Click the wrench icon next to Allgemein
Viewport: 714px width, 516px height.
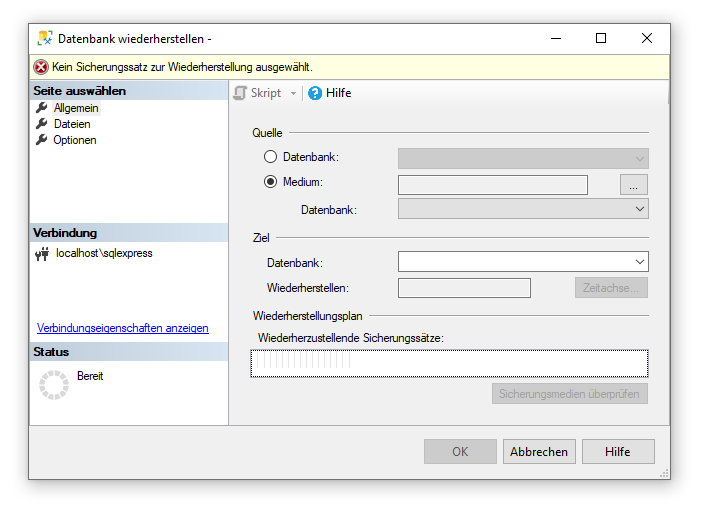pyautogui.click(x=42, y=108)
